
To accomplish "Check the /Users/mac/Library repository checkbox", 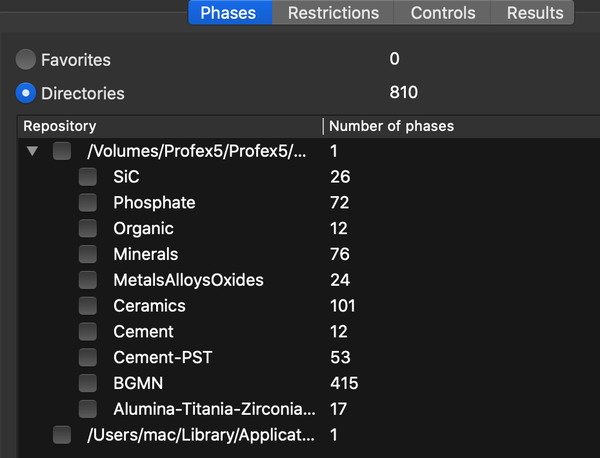I will pyautogui.click(x=62, y=435).
